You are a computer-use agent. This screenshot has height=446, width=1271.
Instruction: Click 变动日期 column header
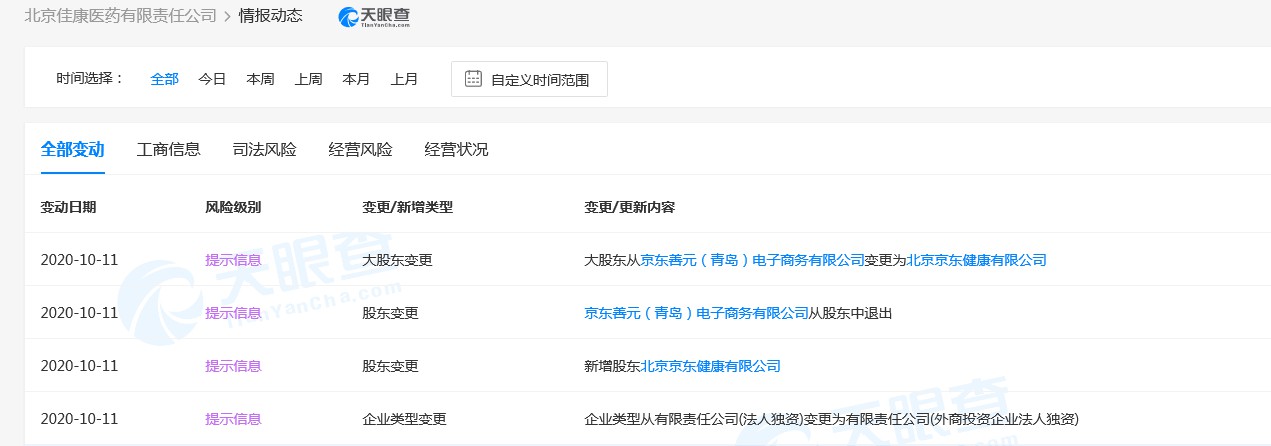point(69,207)
